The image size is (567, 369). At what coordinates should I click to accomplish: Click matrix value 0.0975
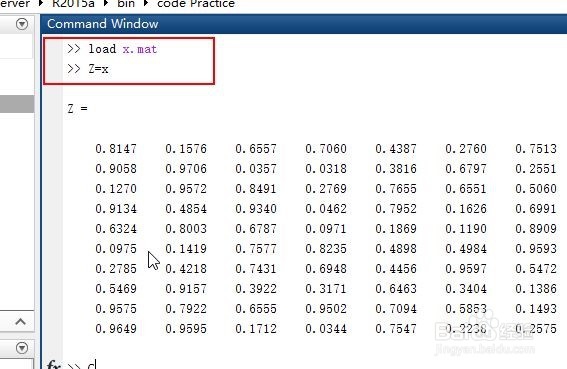coord(116,249)
